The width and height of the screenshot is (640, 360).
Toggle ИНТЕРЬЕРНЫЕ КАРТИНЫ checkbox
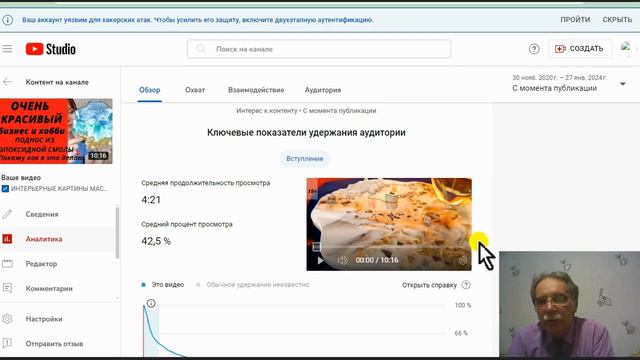5,189
